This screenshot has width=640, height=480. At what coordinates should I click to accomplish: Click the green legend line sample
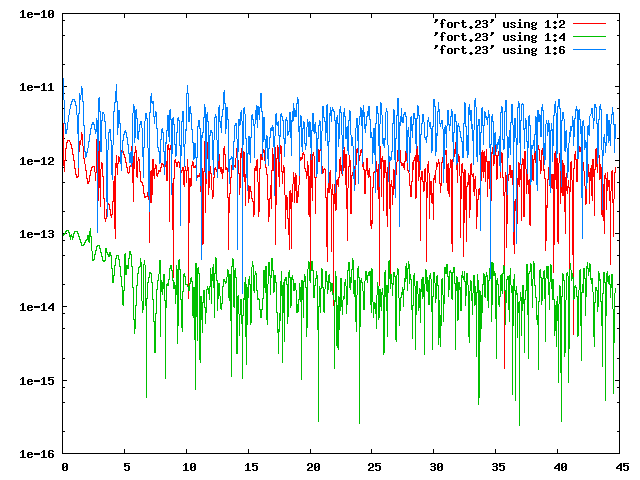click(x=589, y=37)
